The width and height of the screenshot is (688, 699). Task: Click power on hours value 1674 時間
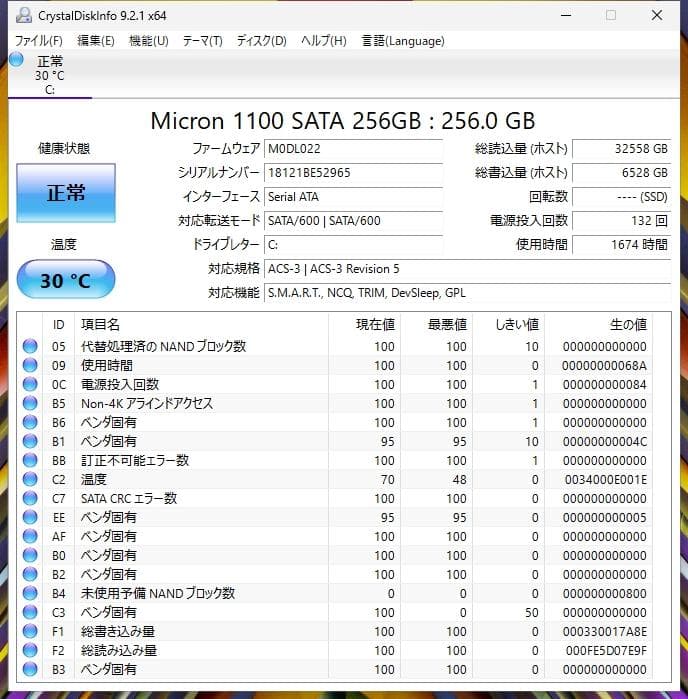(622, 245)
